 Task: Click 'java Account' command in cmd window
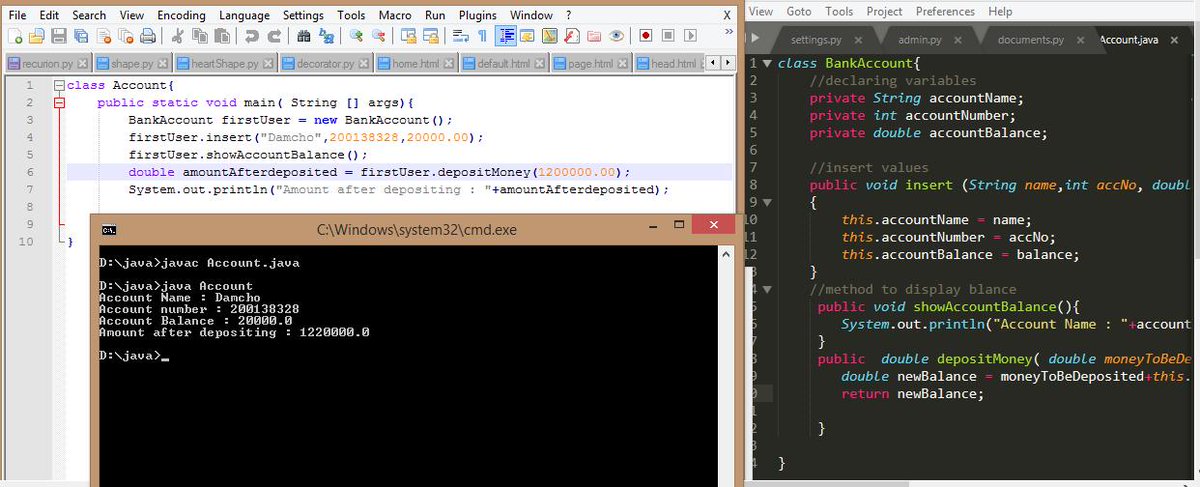tap(207, 286)
